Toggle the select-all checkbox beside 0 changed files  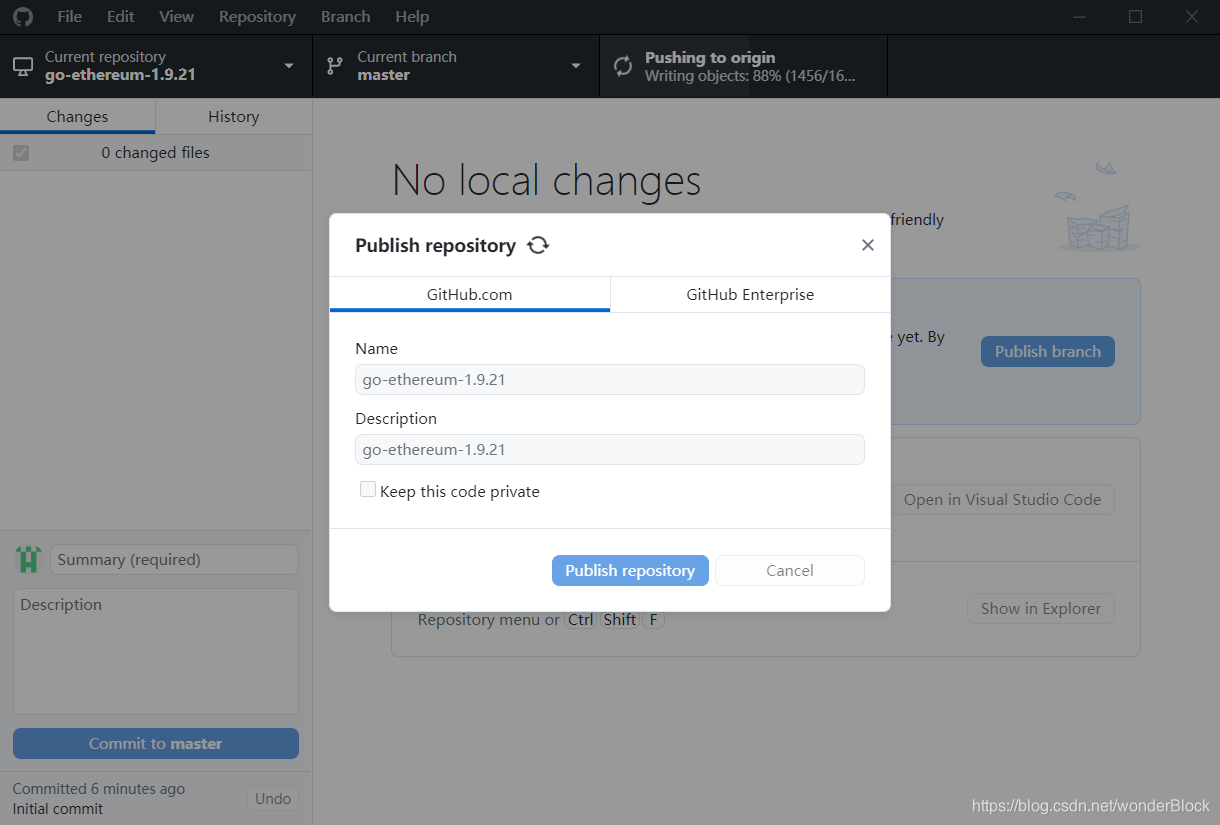21,153
